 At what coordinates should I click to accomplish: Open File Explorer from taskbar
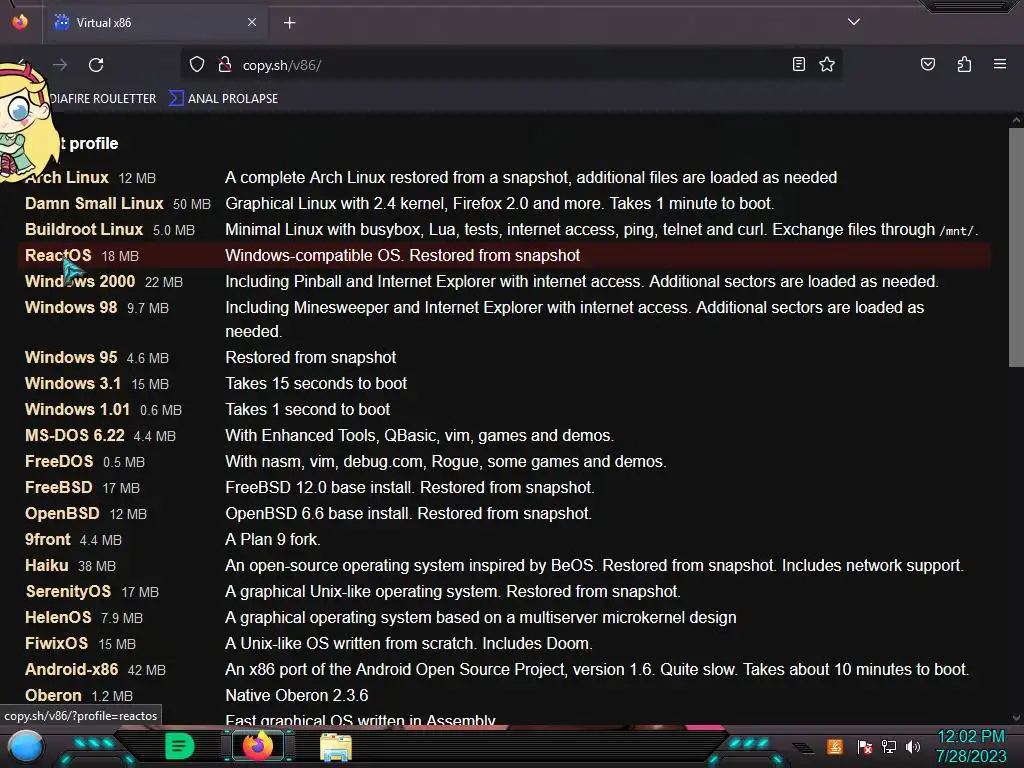click(x=336, y=747)
